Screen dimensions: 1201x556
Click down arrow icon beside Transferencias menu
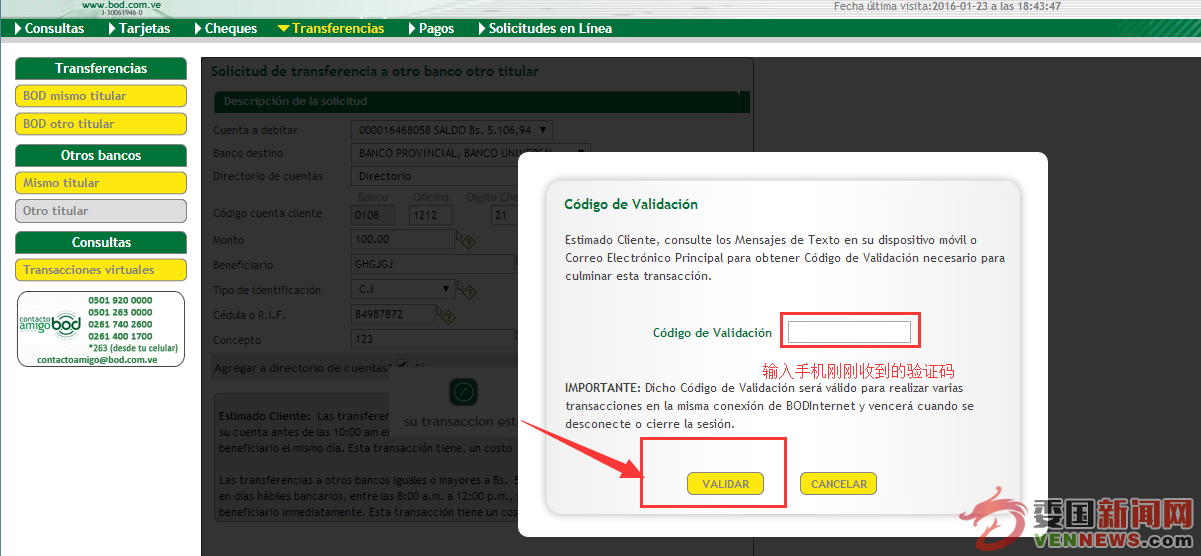click(284, 28)
